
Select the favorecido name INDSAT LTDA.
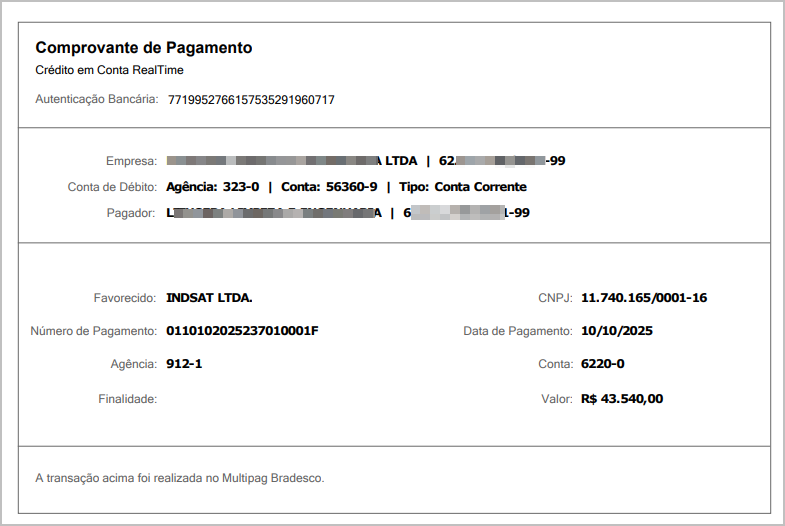coord(210,298)
